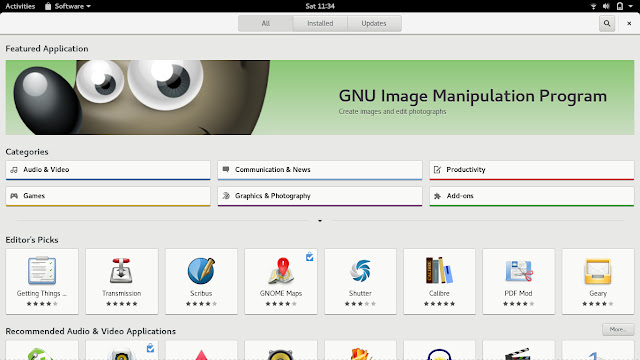The width and height of the screenshot is (640, 360).
Task: Open GNOME Maps app tile
Action: click(x=281, y=281)
